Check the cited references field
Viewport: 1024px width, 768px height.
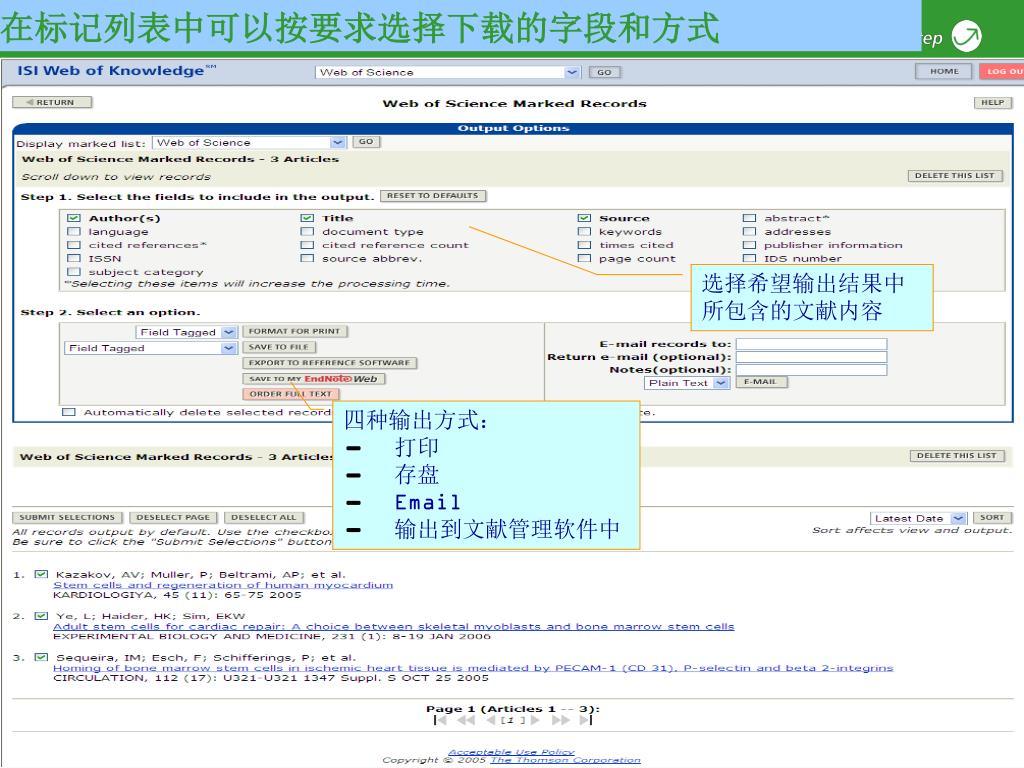[x=74, y=245]
